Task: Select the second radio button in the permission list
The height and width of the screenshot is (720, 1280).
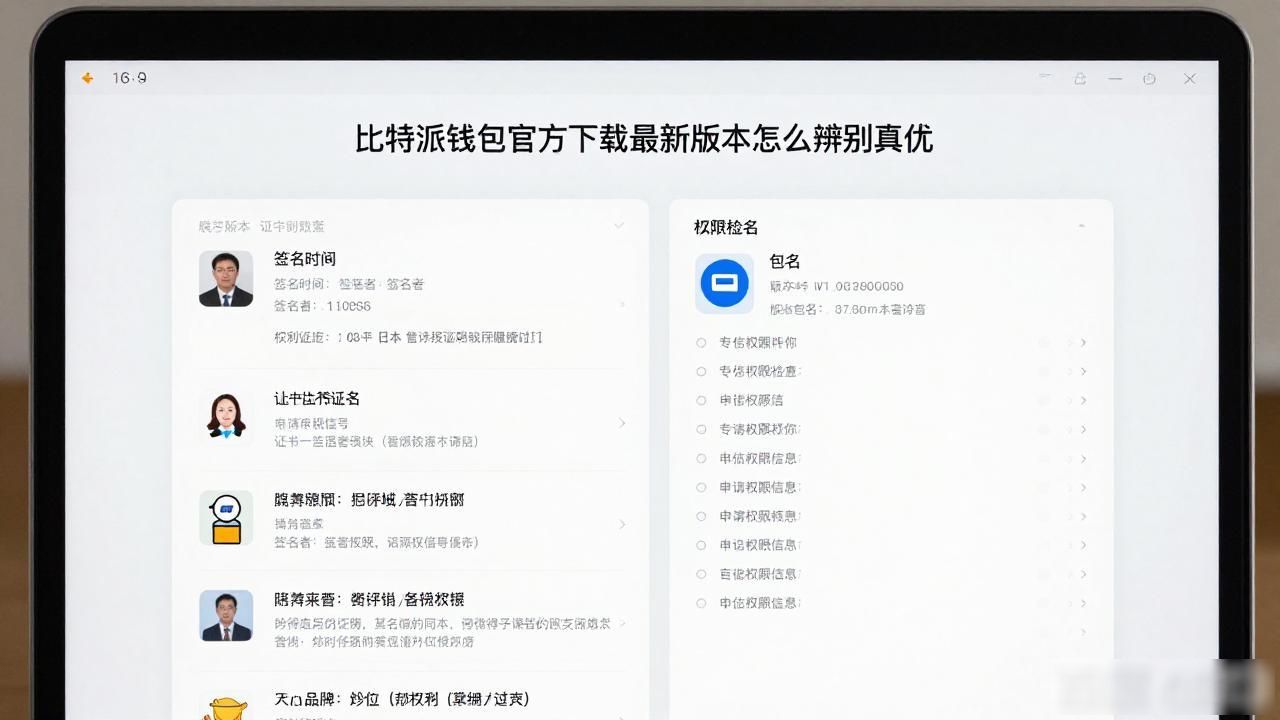Action: [x=701, y=371]
